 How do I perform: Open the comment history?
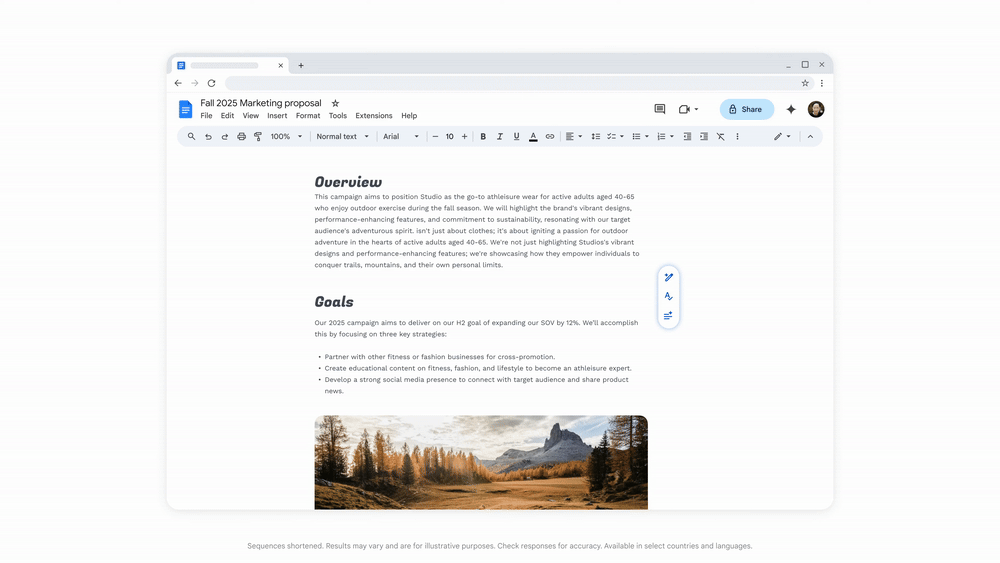click(x=659, y=109)
